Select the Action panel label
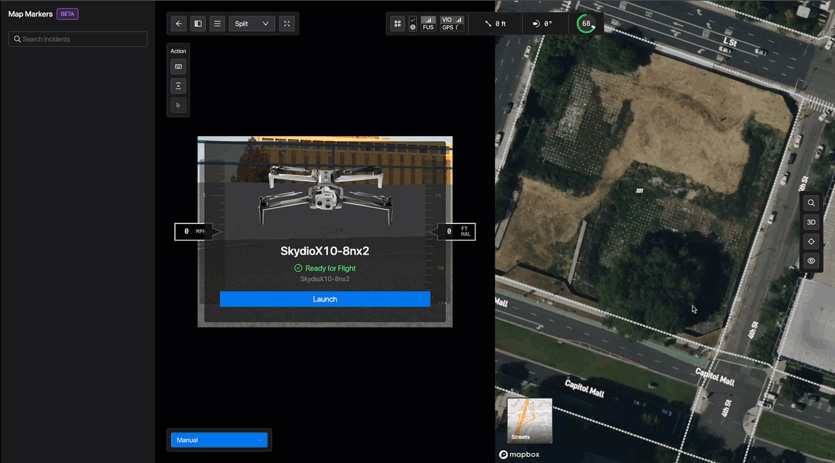The image size is (835, 463). [x=178, y=51]
